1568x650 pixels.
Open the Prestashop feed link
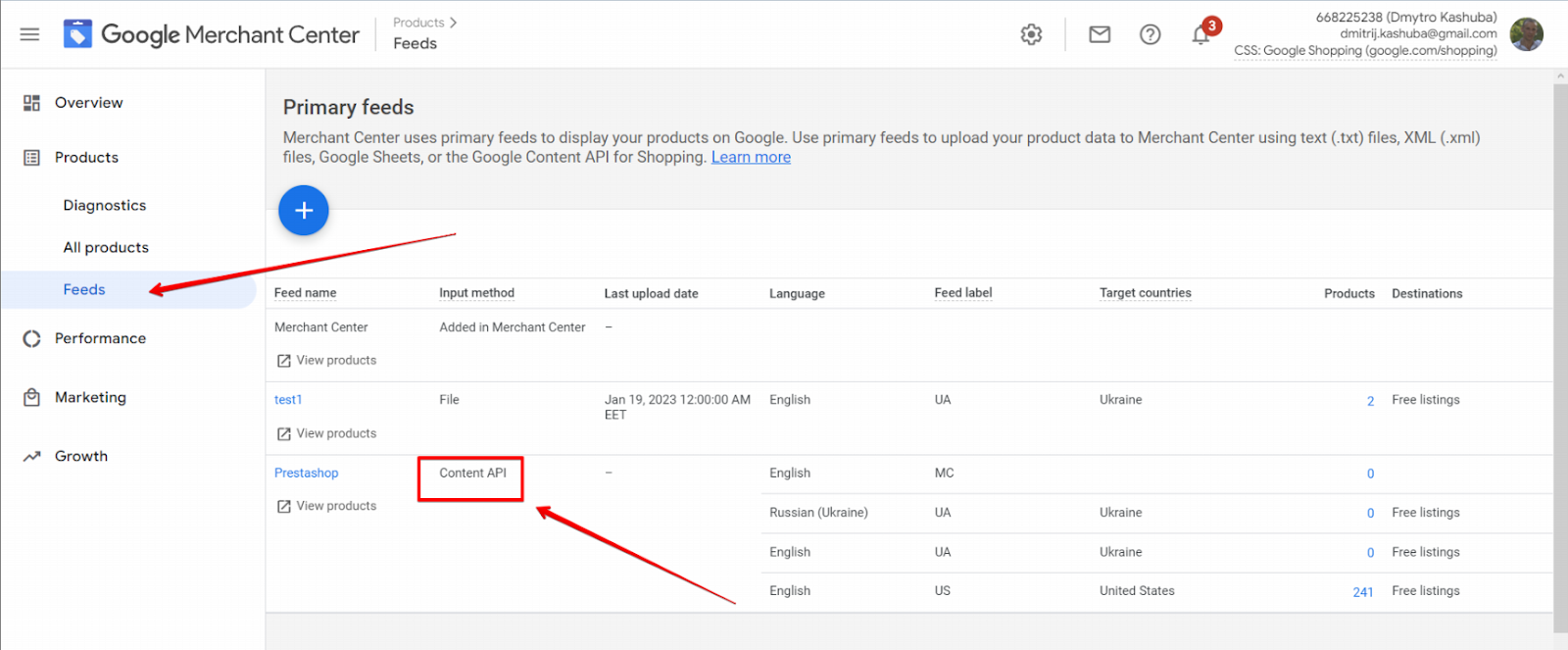(306, 473)
